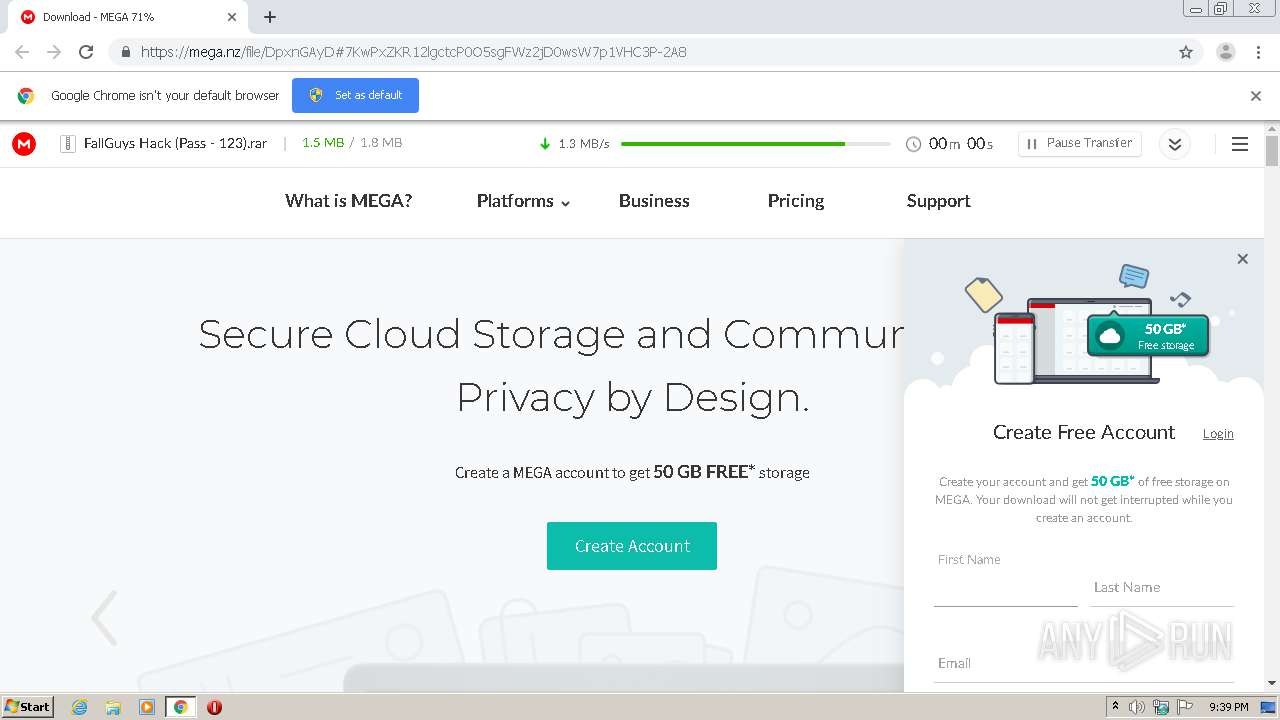Click the rar file archive icon
The height and width of the screenshot is (720, 1280).
(x=68, y=144)
